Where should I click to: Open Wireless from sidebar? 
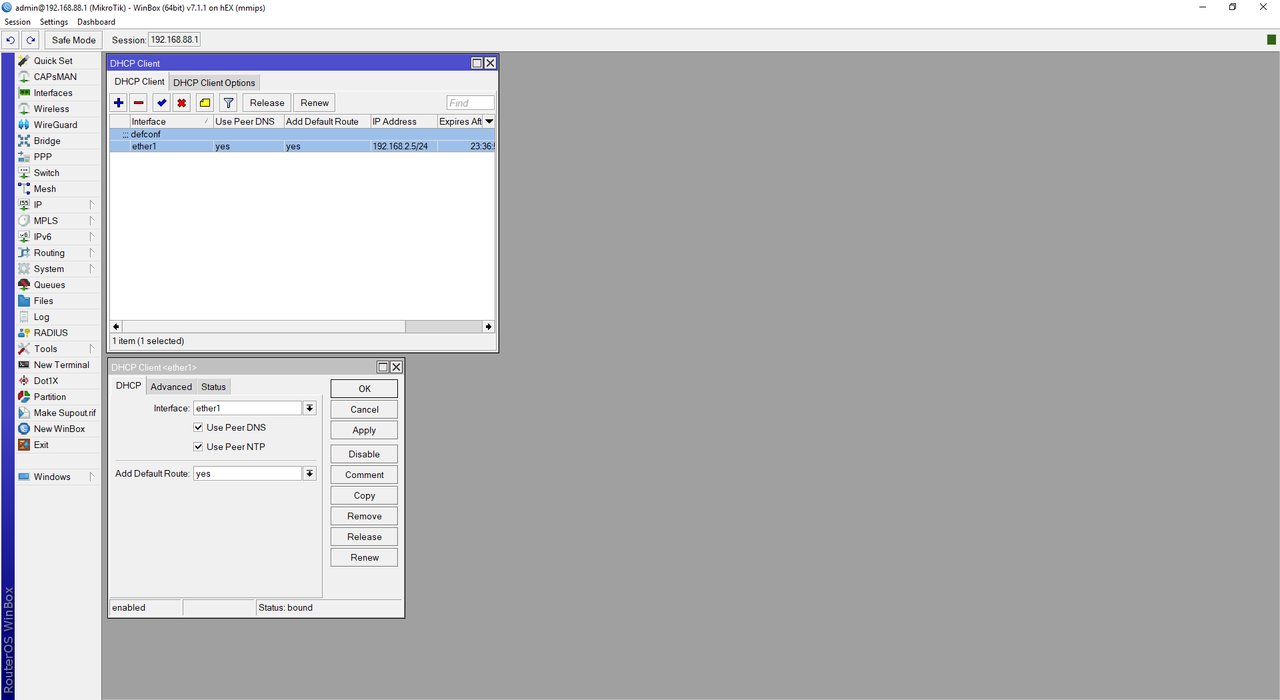[51, 109]
